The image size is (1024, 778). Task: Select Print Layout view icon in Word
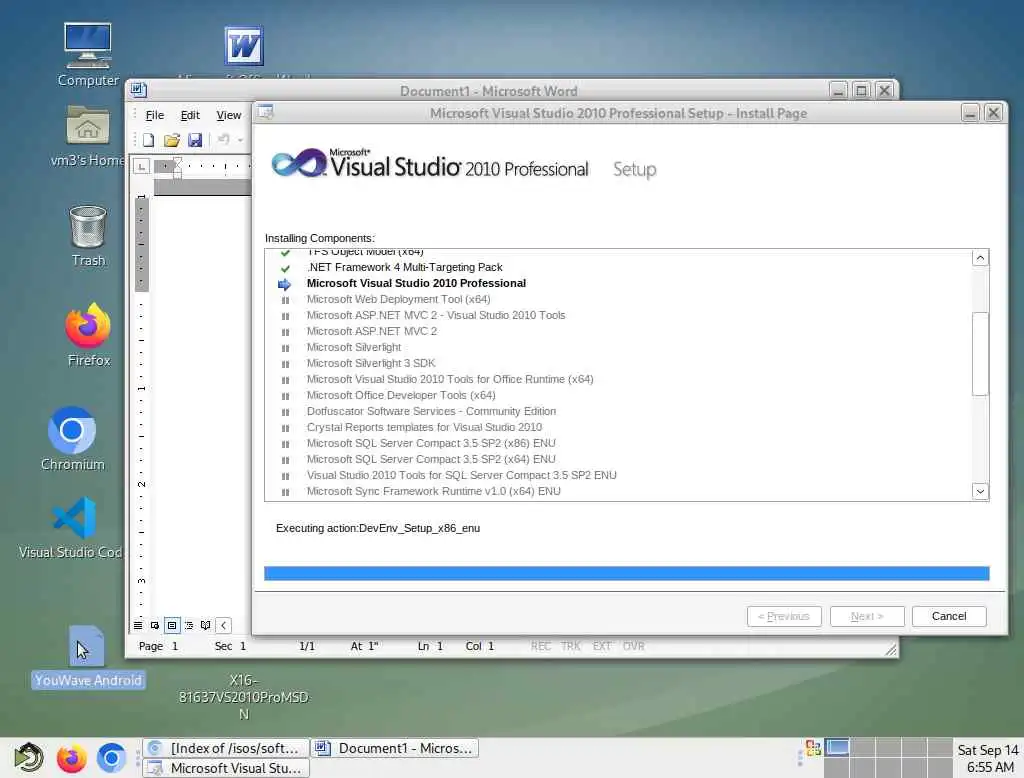172,625
